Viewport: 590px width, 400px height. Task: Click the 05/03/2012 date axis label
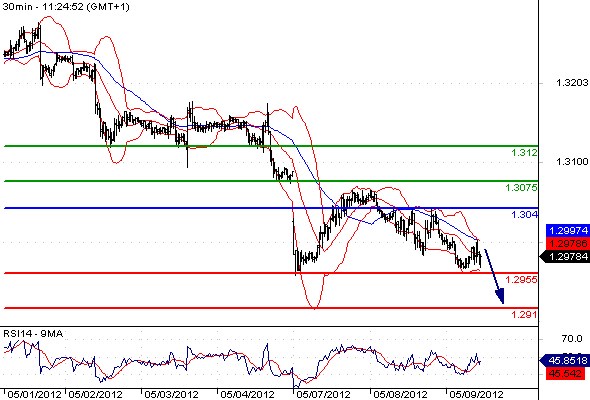point(172,394)
